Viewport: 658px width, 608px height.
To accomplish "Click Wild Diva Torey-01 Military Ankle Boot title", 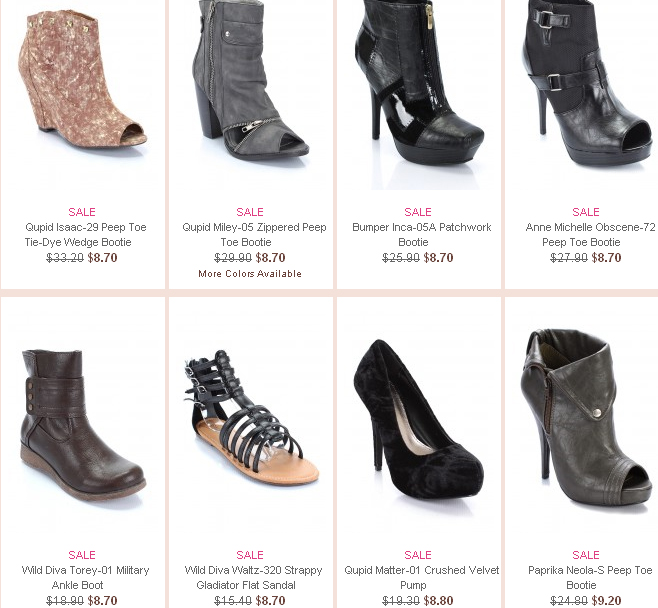I will tap(85, 577).
